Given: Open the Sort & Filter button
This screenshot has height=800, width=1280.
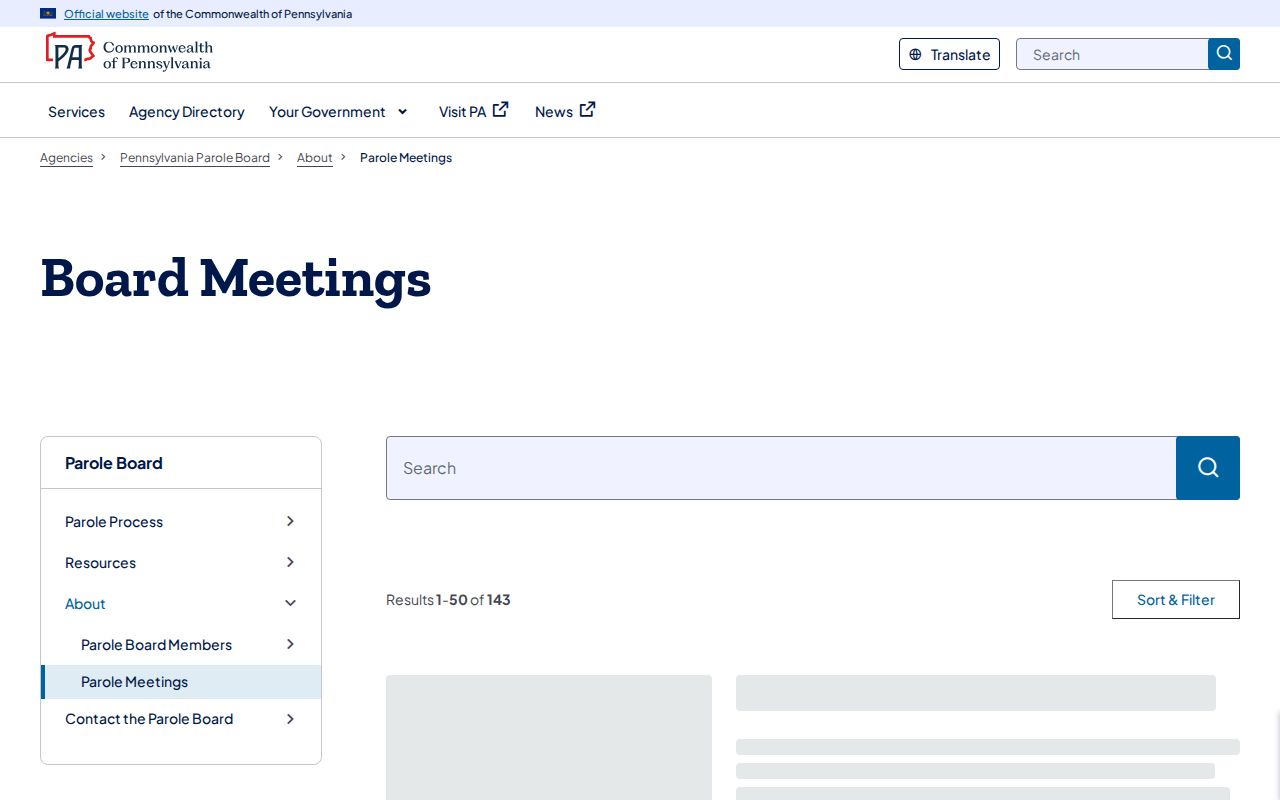Looking at the screenshot, I should (x=1176, y=600).
